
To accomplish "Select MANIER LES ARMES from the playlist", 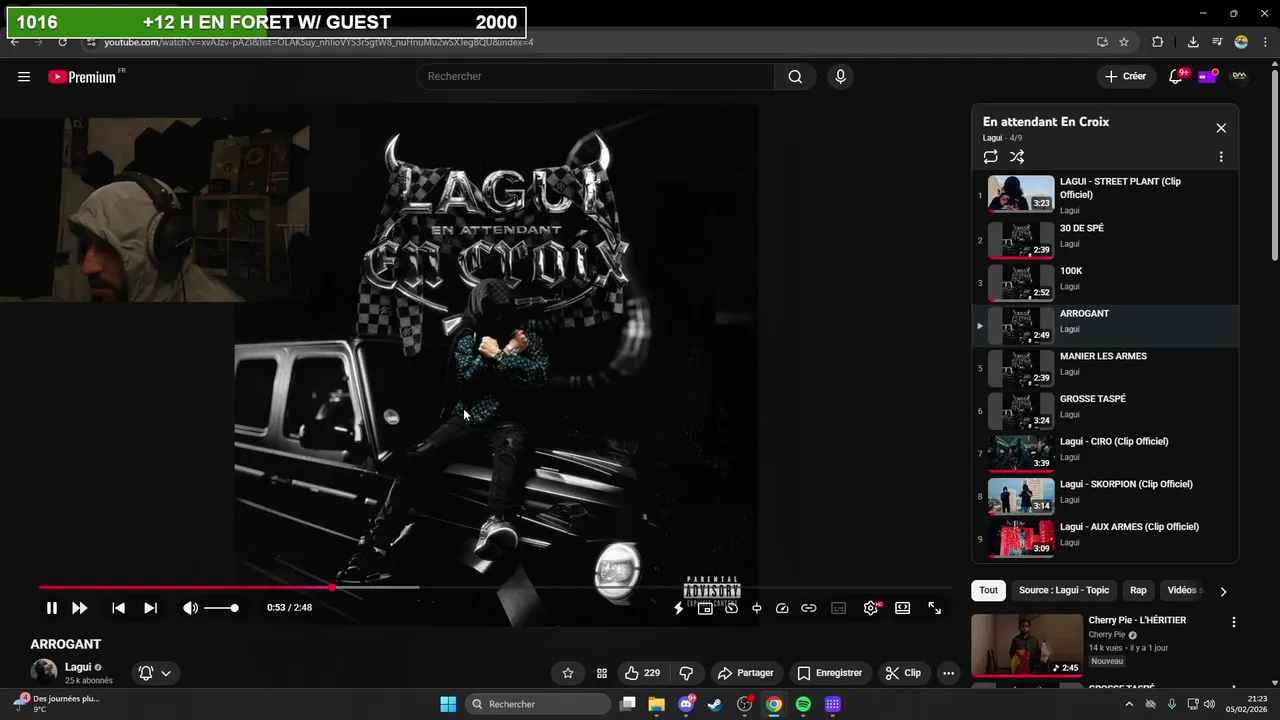I will [1105, 368].
